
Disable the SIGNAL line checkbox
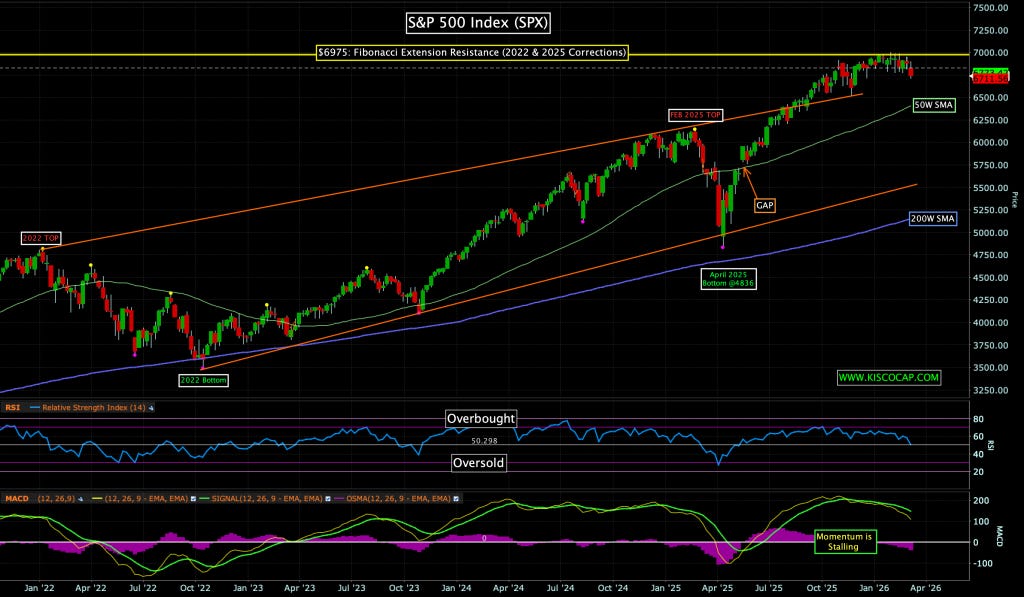tap(327, 497)
